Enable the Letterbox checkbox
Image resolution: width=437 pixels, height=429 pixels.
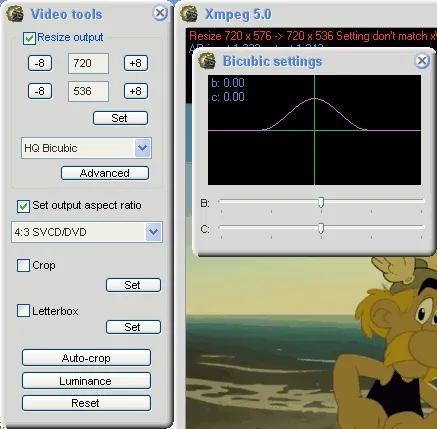tap(23, 311)
